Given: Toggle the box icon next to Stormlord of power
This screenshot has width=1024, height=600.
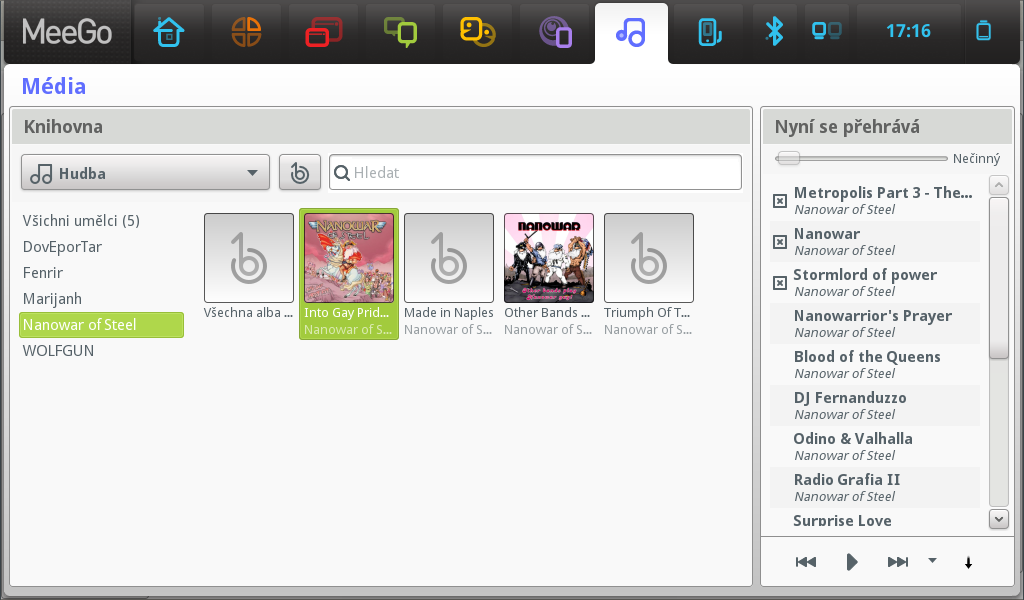Looking at the screenshot, I should pyautogui.click(x=780, y=283).
